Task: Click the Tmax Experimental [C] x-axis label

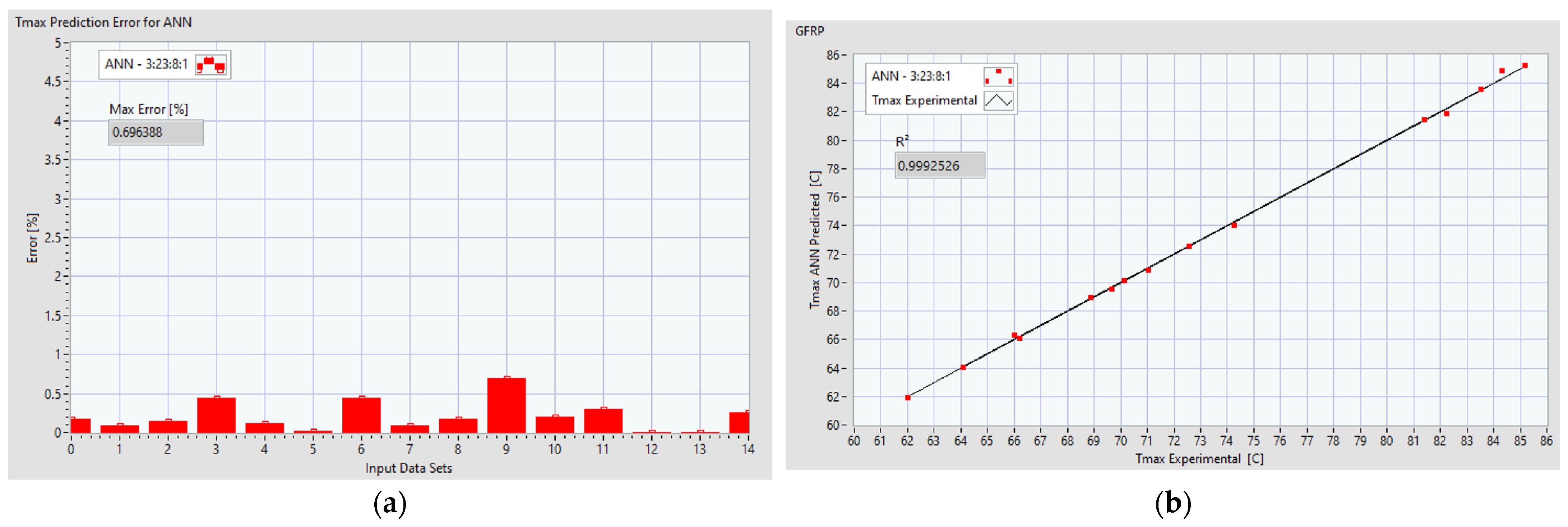Action: [x=1198, y=459]
